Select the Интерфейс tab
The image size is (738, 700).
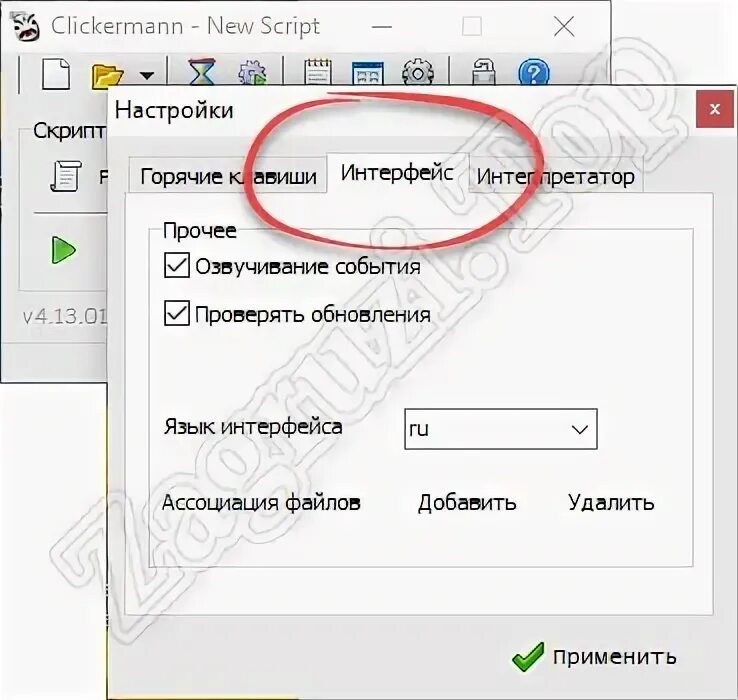[397, 173]
